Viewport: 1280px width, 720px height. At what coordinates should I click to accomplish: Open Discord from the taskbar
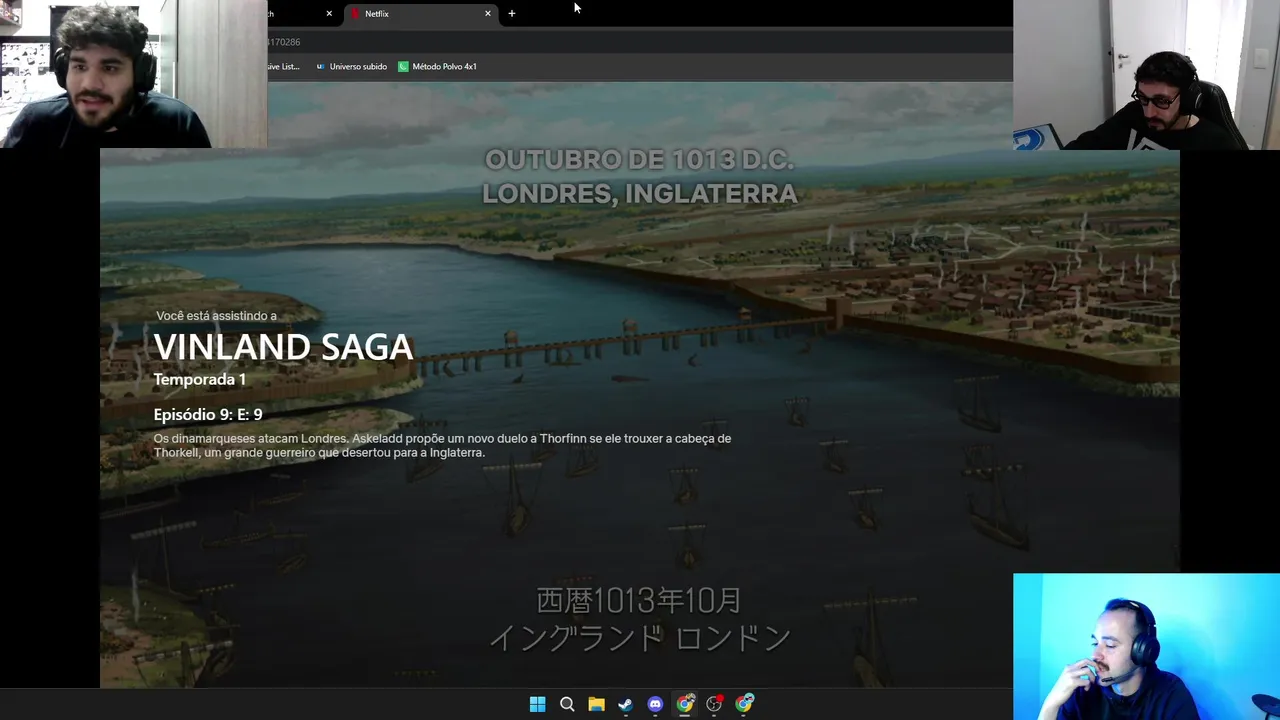point(655,704)
